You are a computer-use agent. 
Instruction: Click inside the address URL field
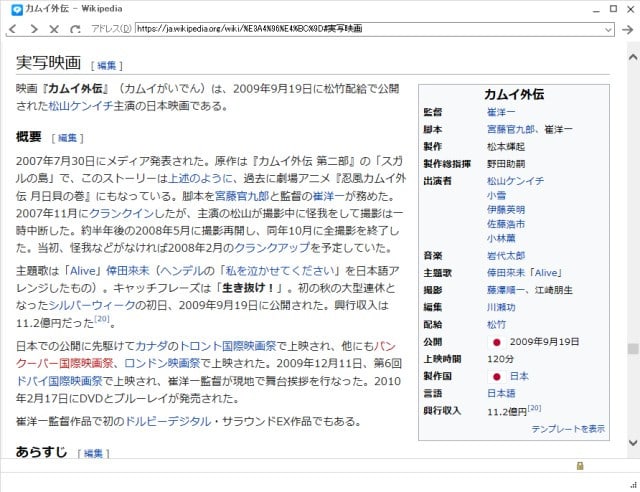(x=369, y=29)
